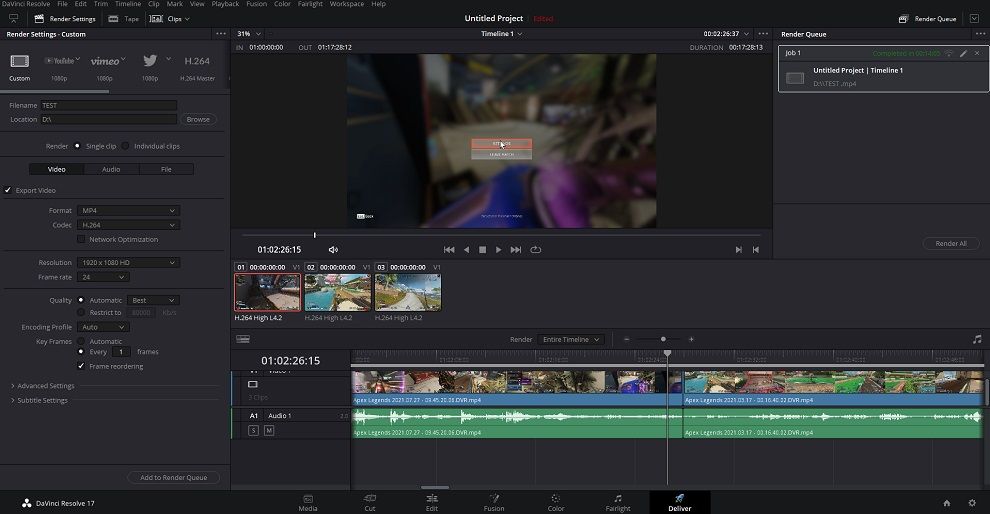Toggle Frame reordering checkbox
This screenshot has height=514, width=990.
(81, 366)
